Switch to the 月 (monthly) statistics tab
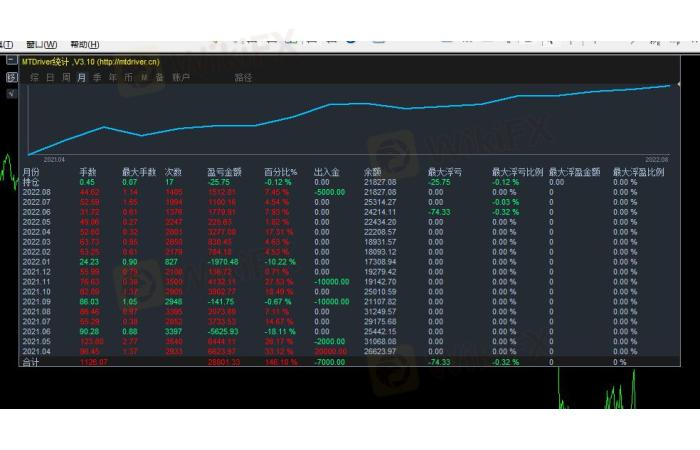 point(81,77)
